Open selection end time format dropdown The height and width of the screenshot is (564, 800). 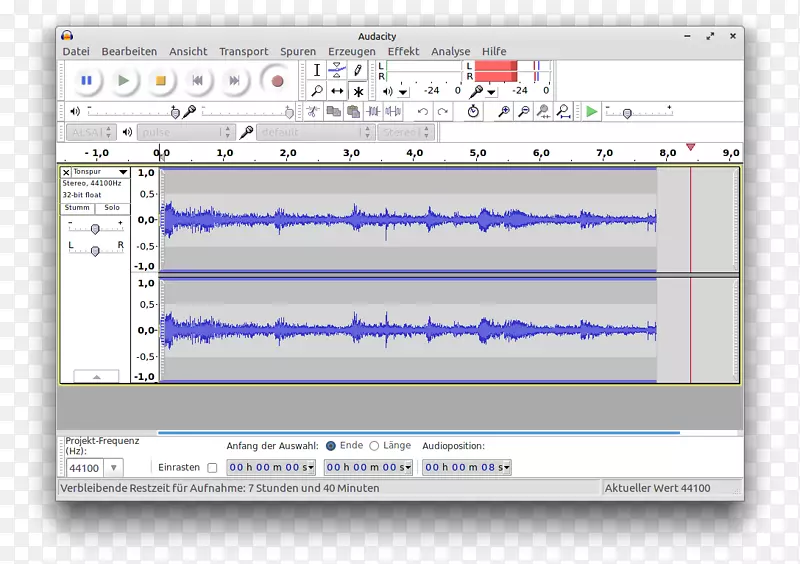408,468
